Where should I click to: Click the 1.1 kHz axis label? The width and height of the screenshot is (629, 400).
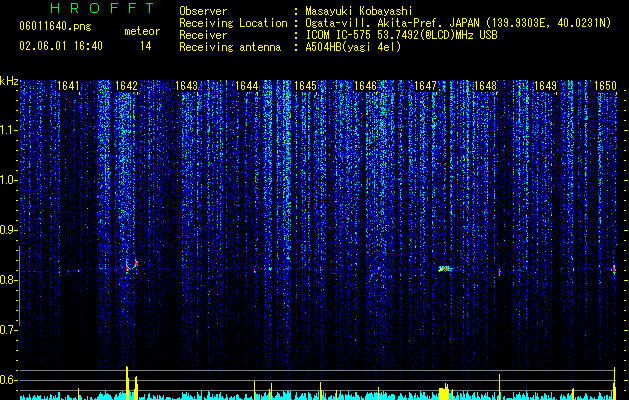9,130
